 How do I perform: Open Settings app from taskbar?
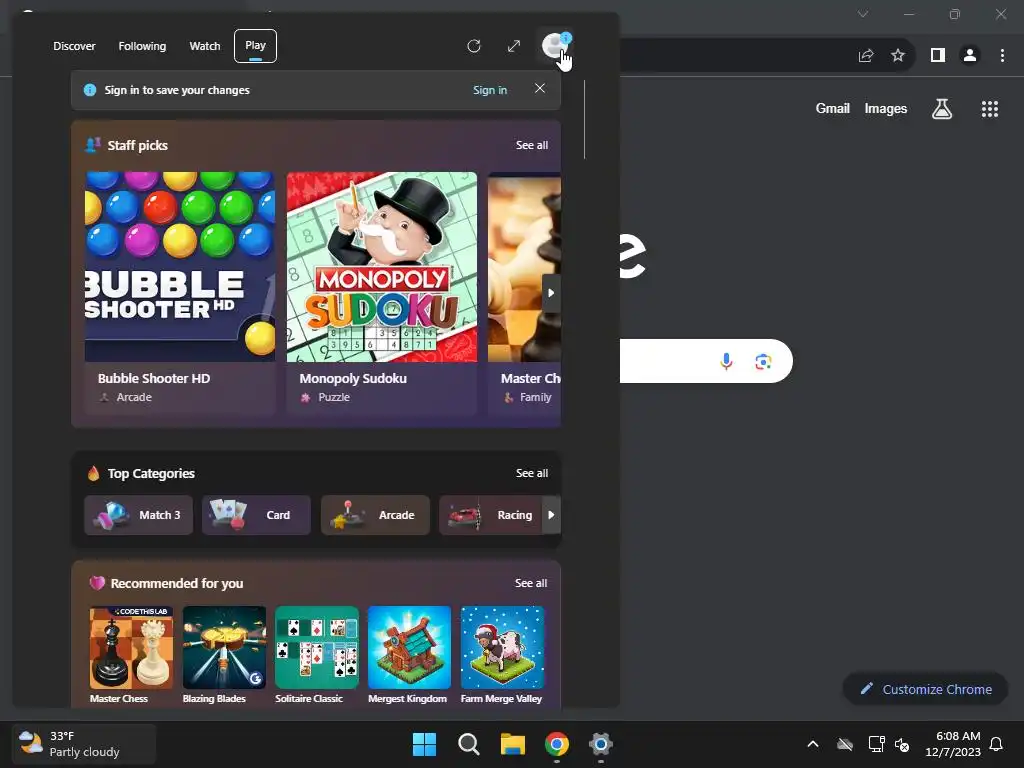(x=601, y=744)
